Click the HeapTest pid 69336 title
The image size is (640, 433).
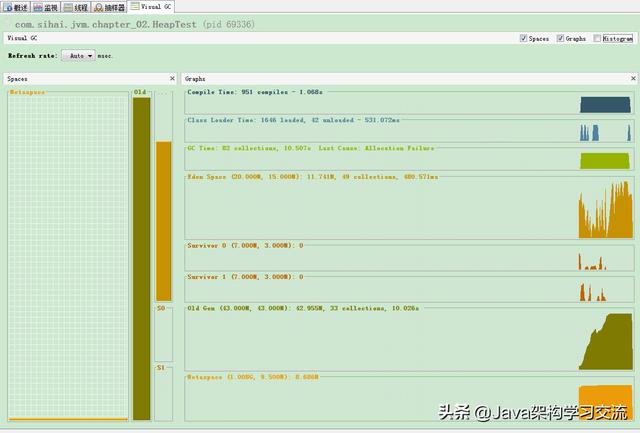click(135, 24)
